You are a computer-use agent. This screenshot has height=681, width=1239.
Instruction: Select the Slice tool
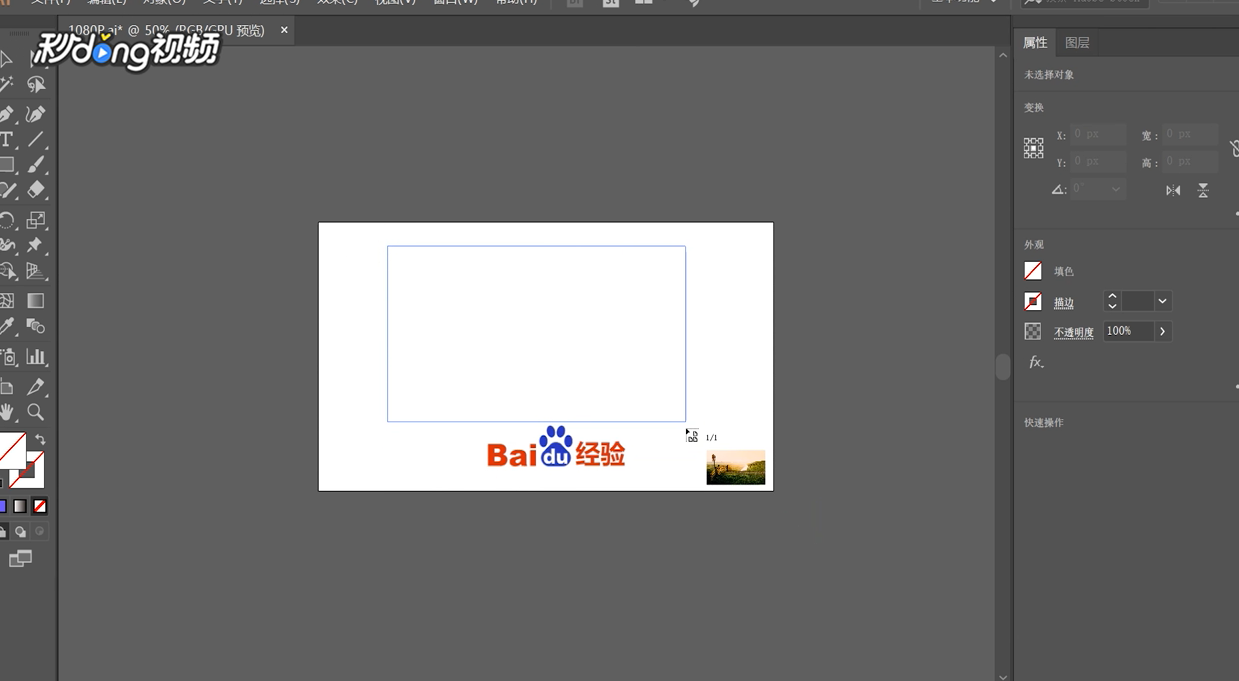click(36, 387)
